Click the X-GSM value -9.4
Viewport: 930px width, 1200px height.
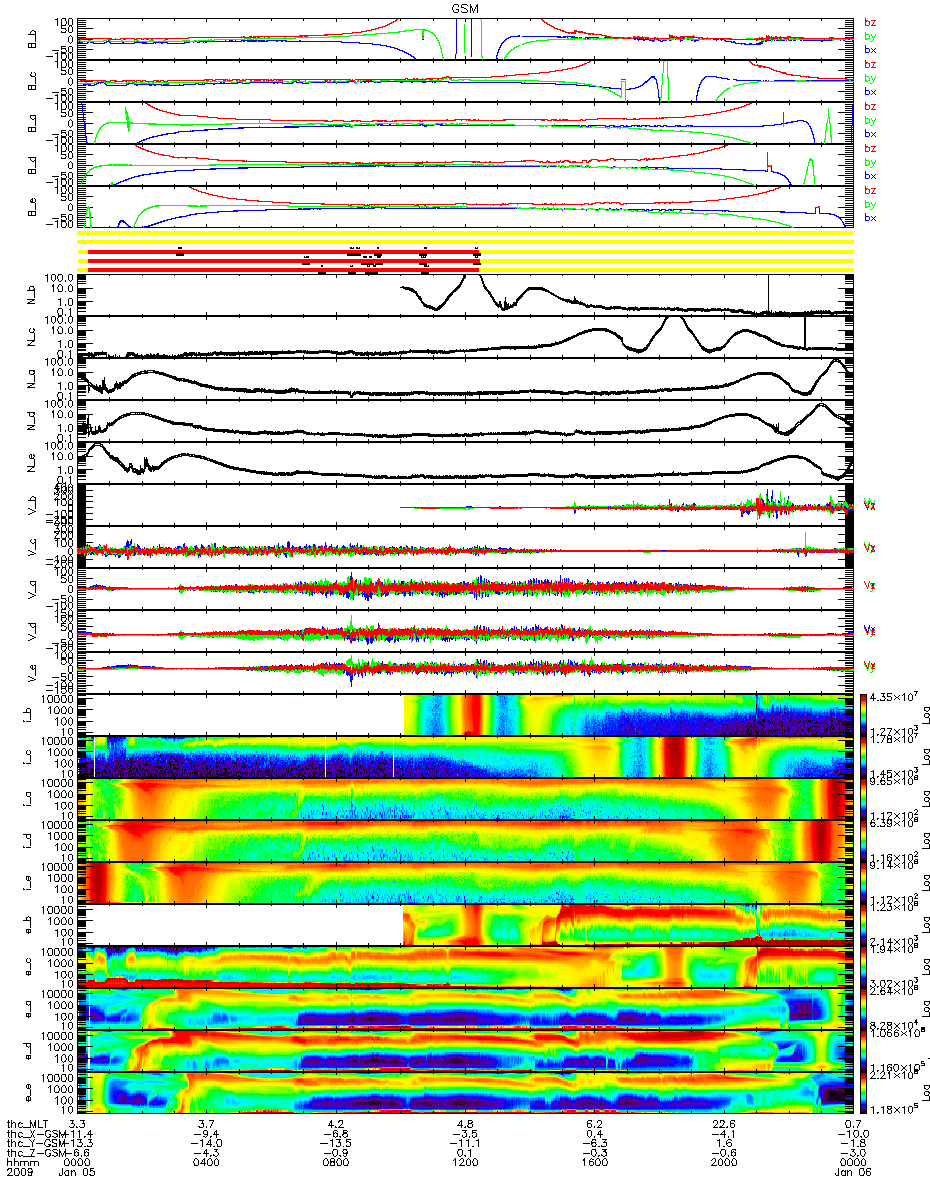(207, 1135)
